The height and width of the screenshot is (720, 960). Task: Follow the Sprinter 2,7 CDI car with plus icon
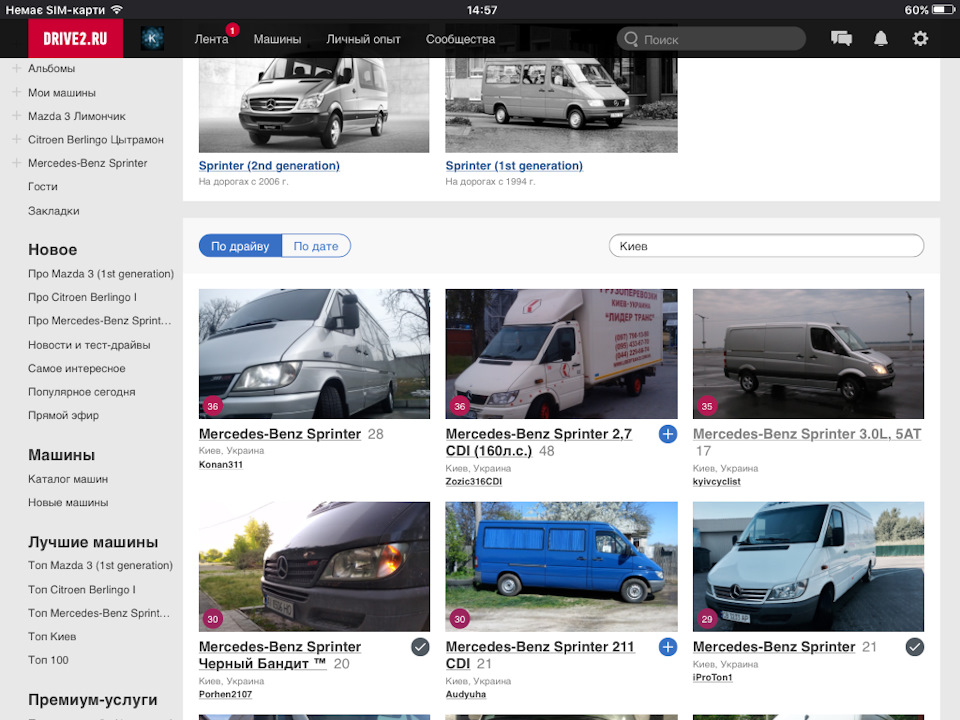coord(667,434)
